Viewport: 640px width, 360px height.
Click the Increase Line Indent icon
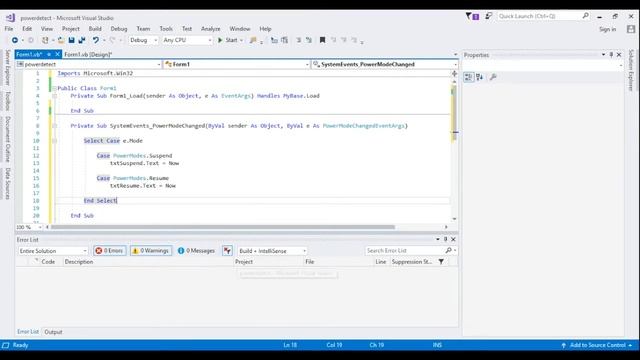(x=284, y=40)
